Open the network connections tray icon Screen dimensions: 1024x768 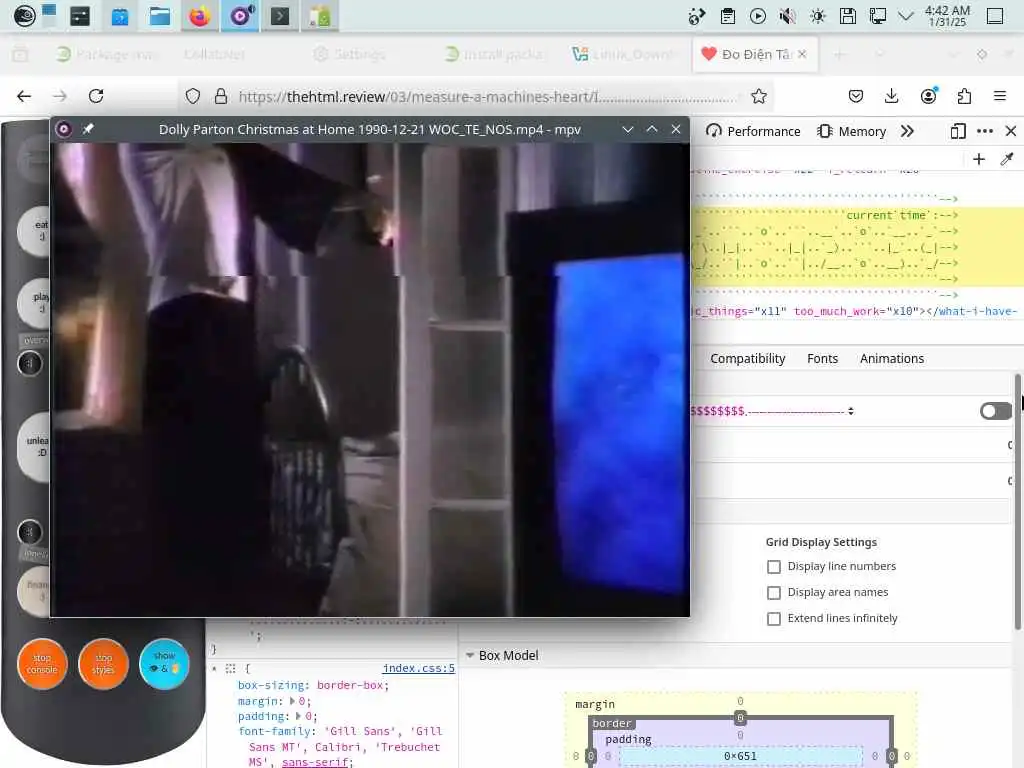coord(878,16)
